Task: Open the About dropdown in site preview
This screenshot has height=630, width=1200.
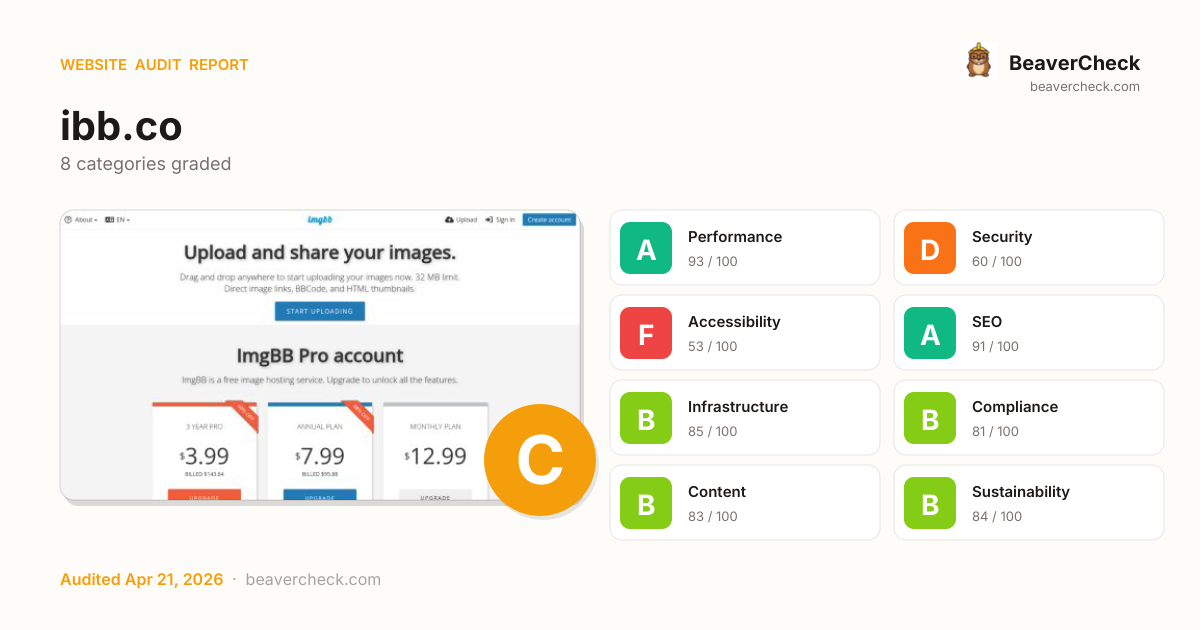Action: point(84,220)
